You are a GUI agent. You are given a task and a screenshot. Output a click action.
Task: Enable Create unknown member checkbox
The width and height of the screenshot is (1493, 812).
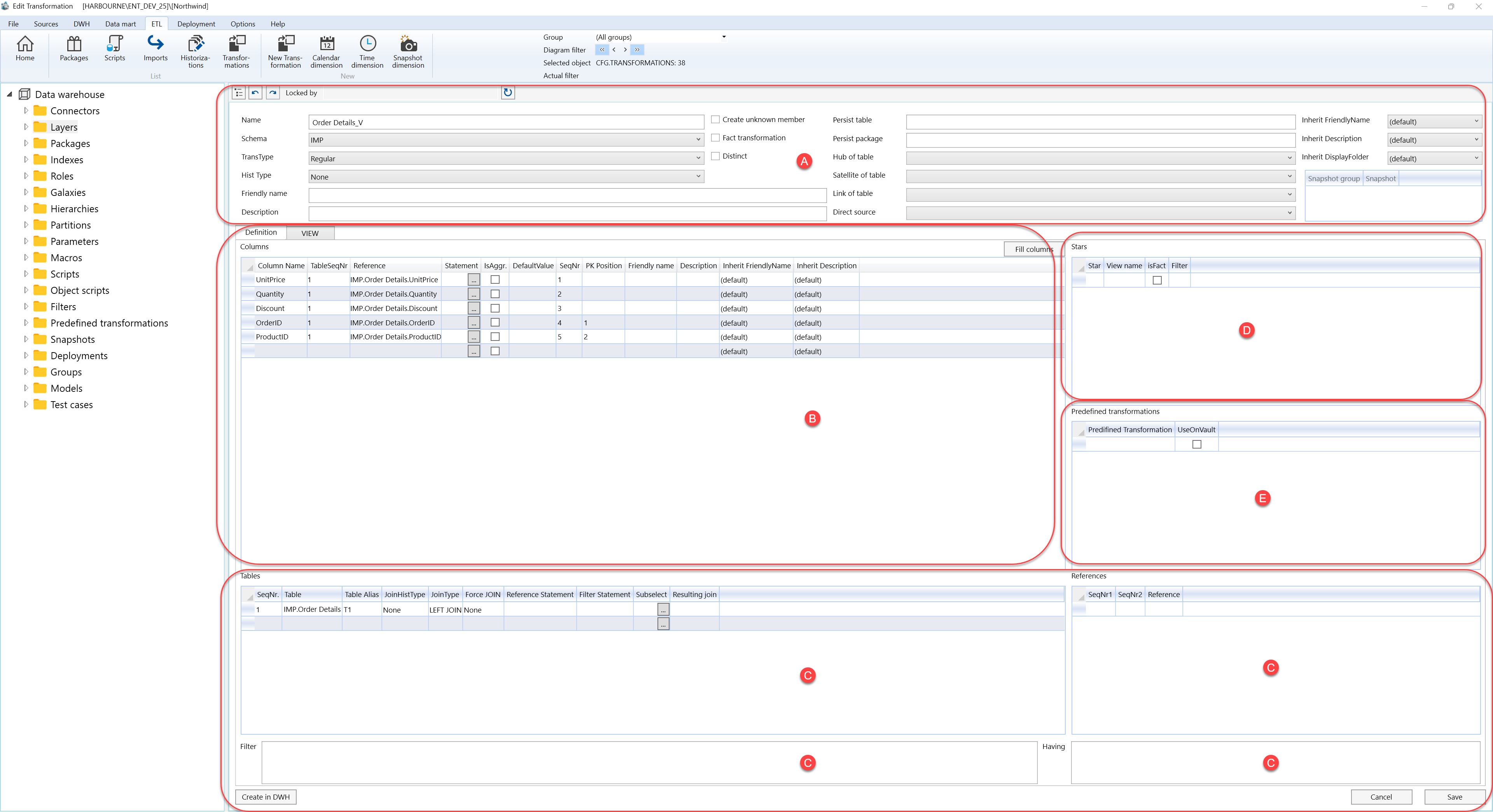point(715,119)
